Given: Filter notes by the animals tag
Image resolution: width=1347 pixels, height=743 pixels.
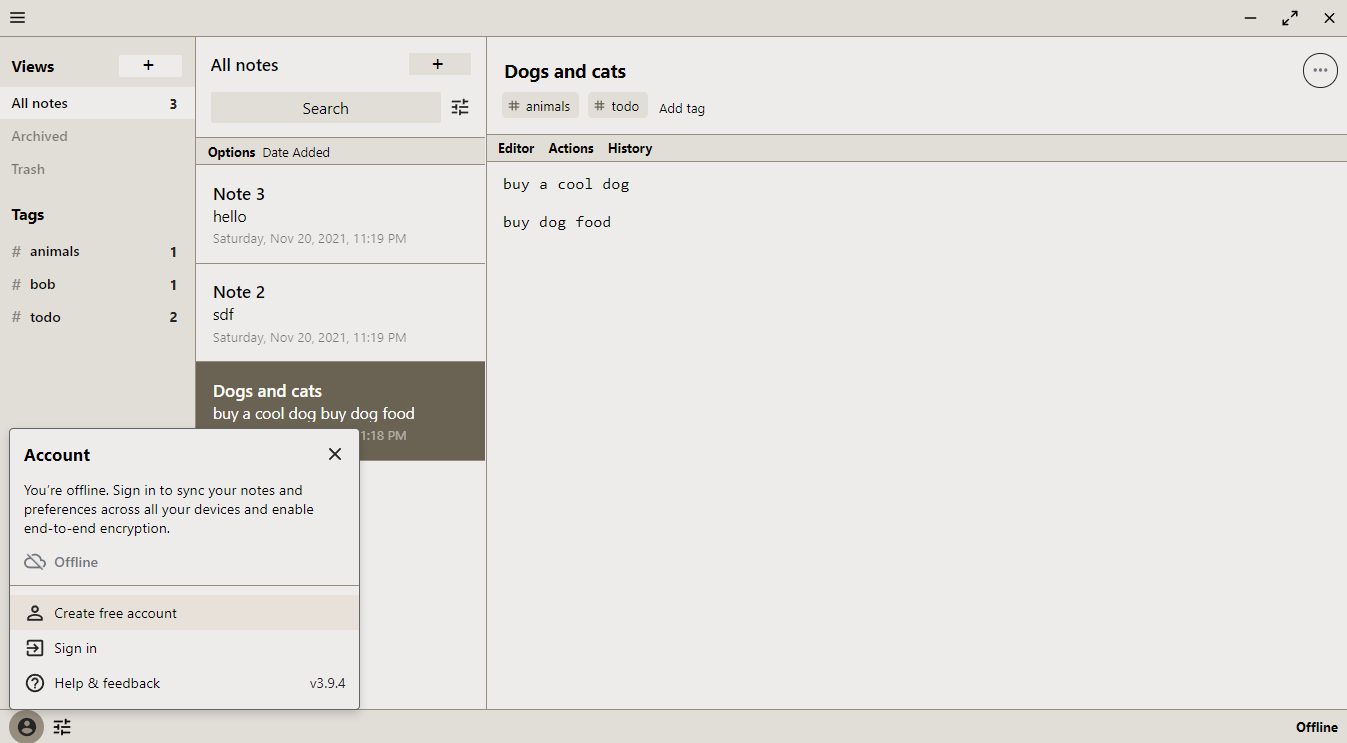Looking at the screenshot, I should 54,252.
